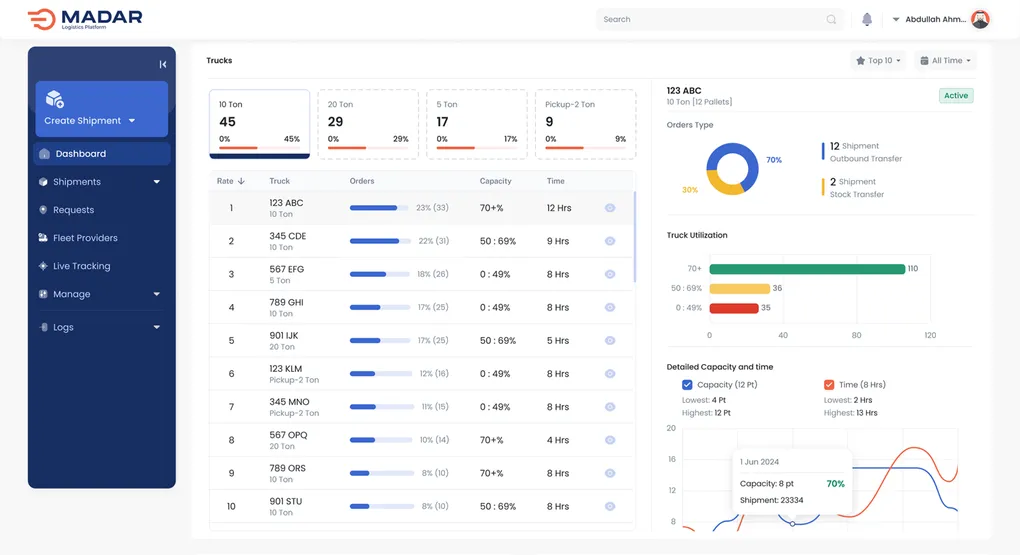Click the green 70+ utilization bar
Image resolution: width=1020 pixels, height=555 pixels.
806,269
